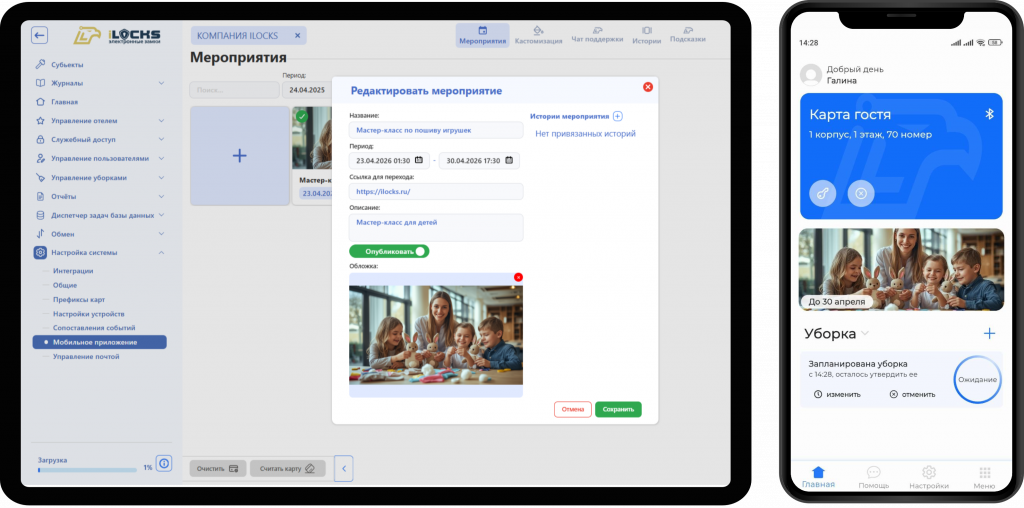Image resolution: width=1024 pixels, height=508 pixels.
Task: Select the Интеграции submenu item
Action: 73,270
